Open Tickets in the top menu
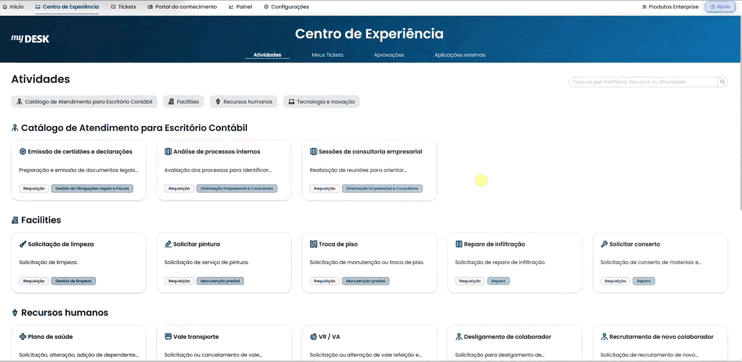This screenshot has width=742, height=362. click(x=124, y=7)
